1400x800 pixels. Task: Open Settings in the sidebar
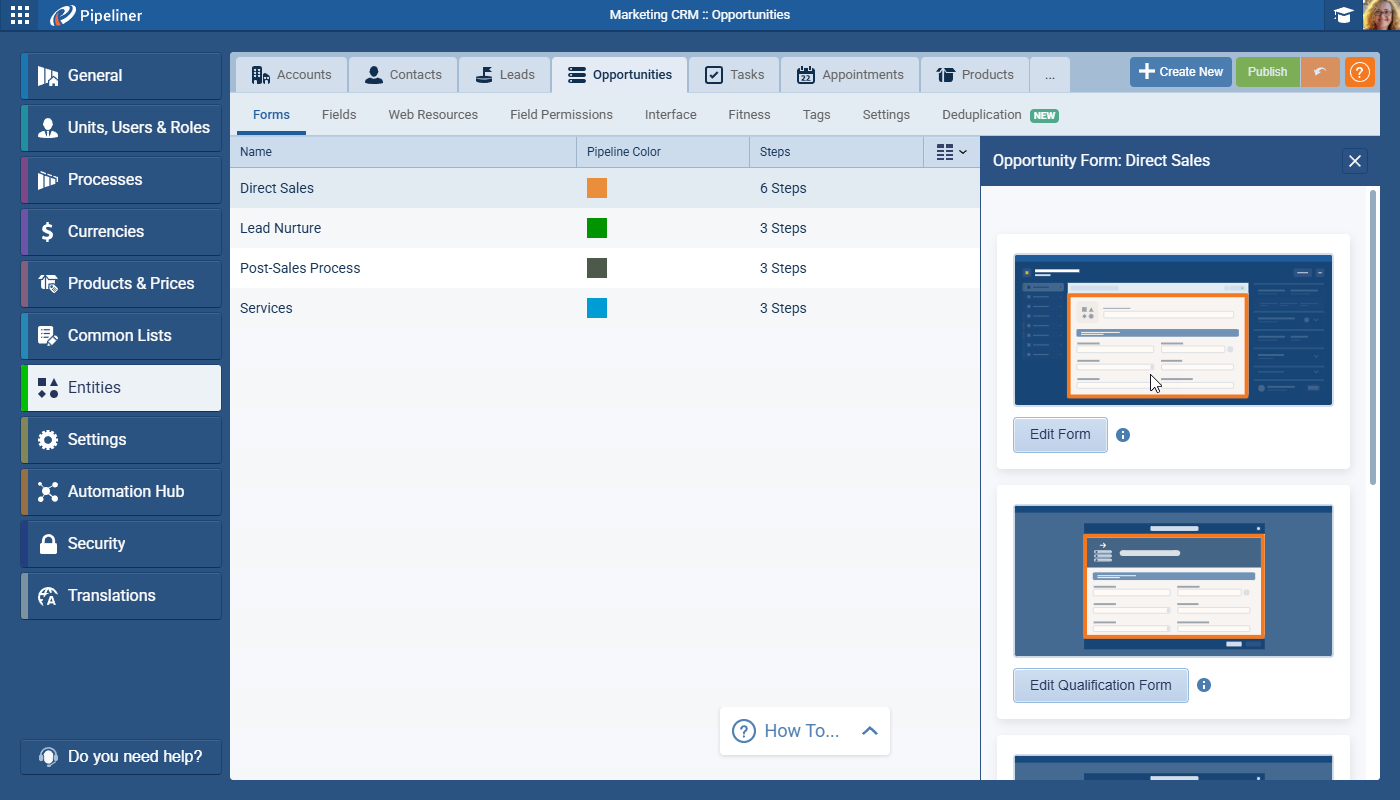pyautogui.click(x=121, y=440)
